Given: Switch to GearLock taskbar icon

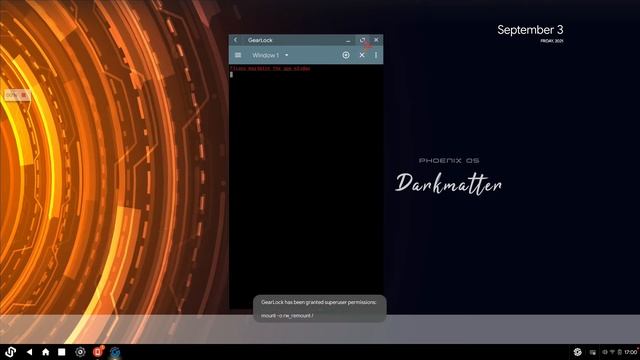Looking at the screenshot, I should (115, 352).
